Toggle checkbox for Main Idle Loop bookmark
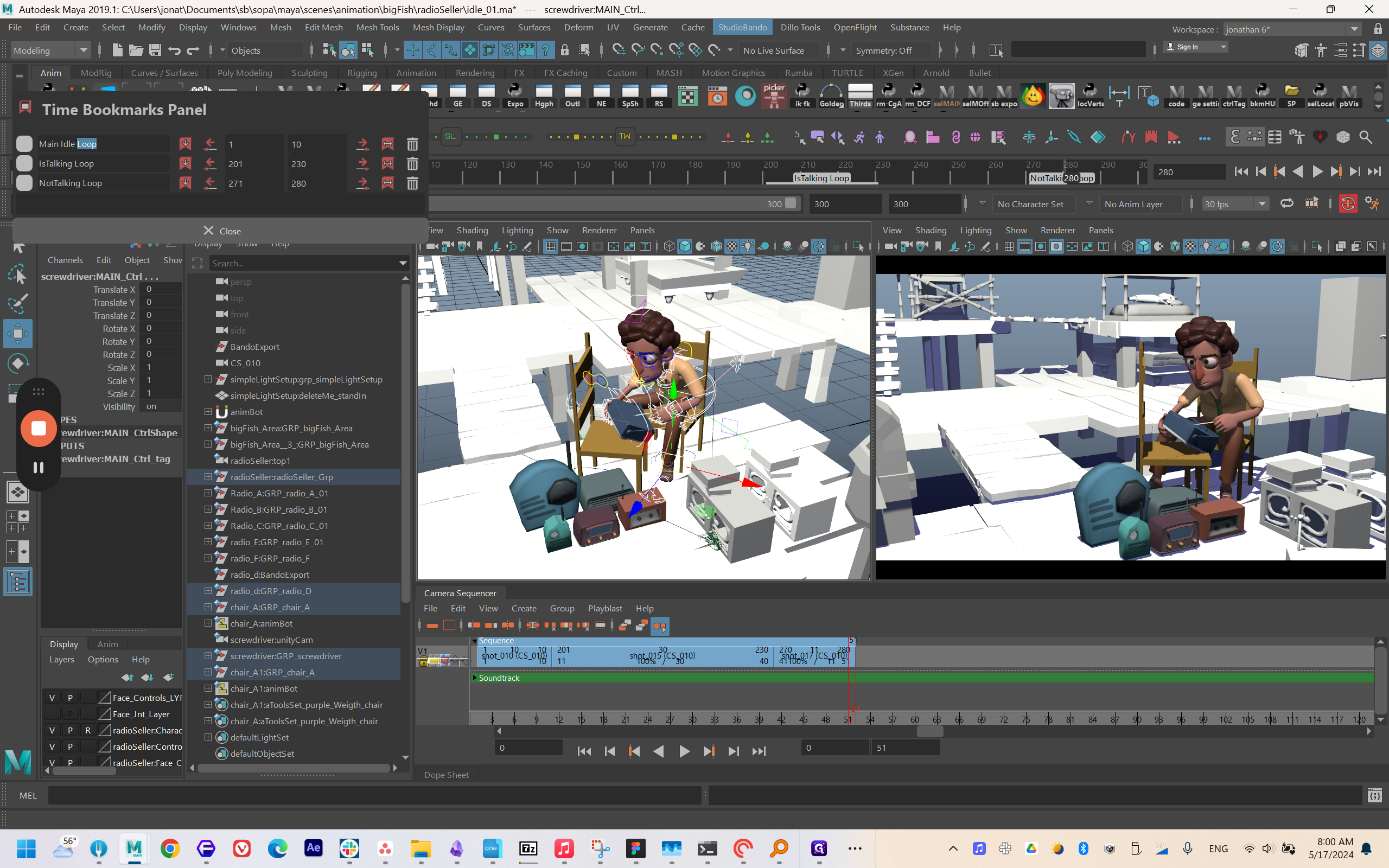The image size is (1389, 868). point(24,144)
